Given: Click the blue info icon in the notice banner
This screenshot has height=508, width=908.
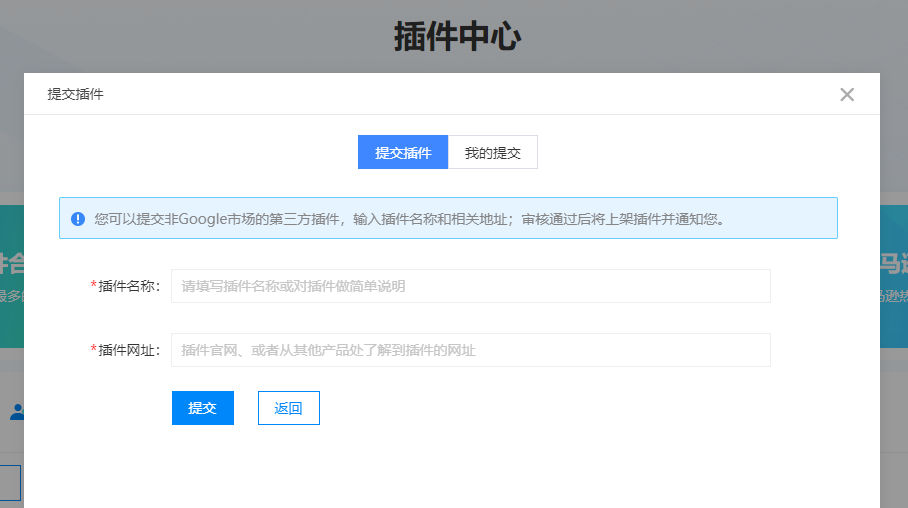Looking at the screenshot, I should (78, 218).
